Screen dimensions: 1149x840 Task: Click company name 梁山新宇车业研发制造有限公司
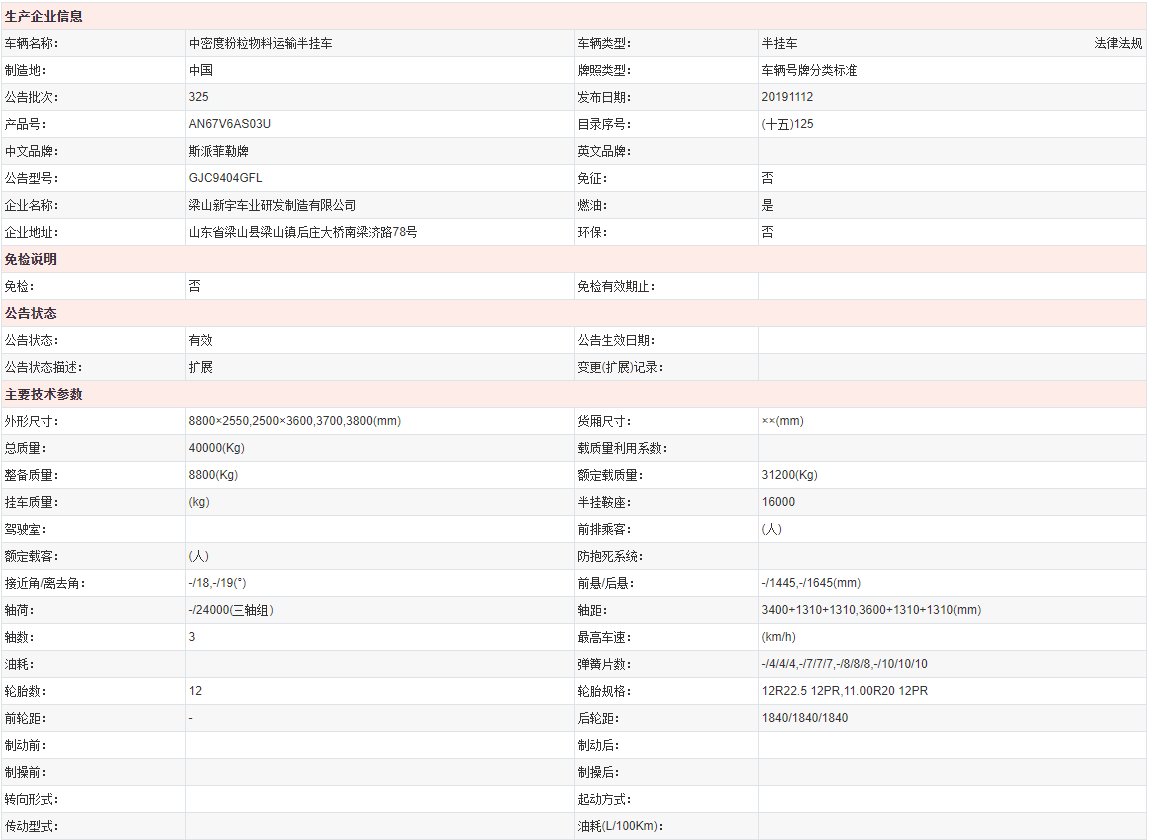[x=272, y=206]
